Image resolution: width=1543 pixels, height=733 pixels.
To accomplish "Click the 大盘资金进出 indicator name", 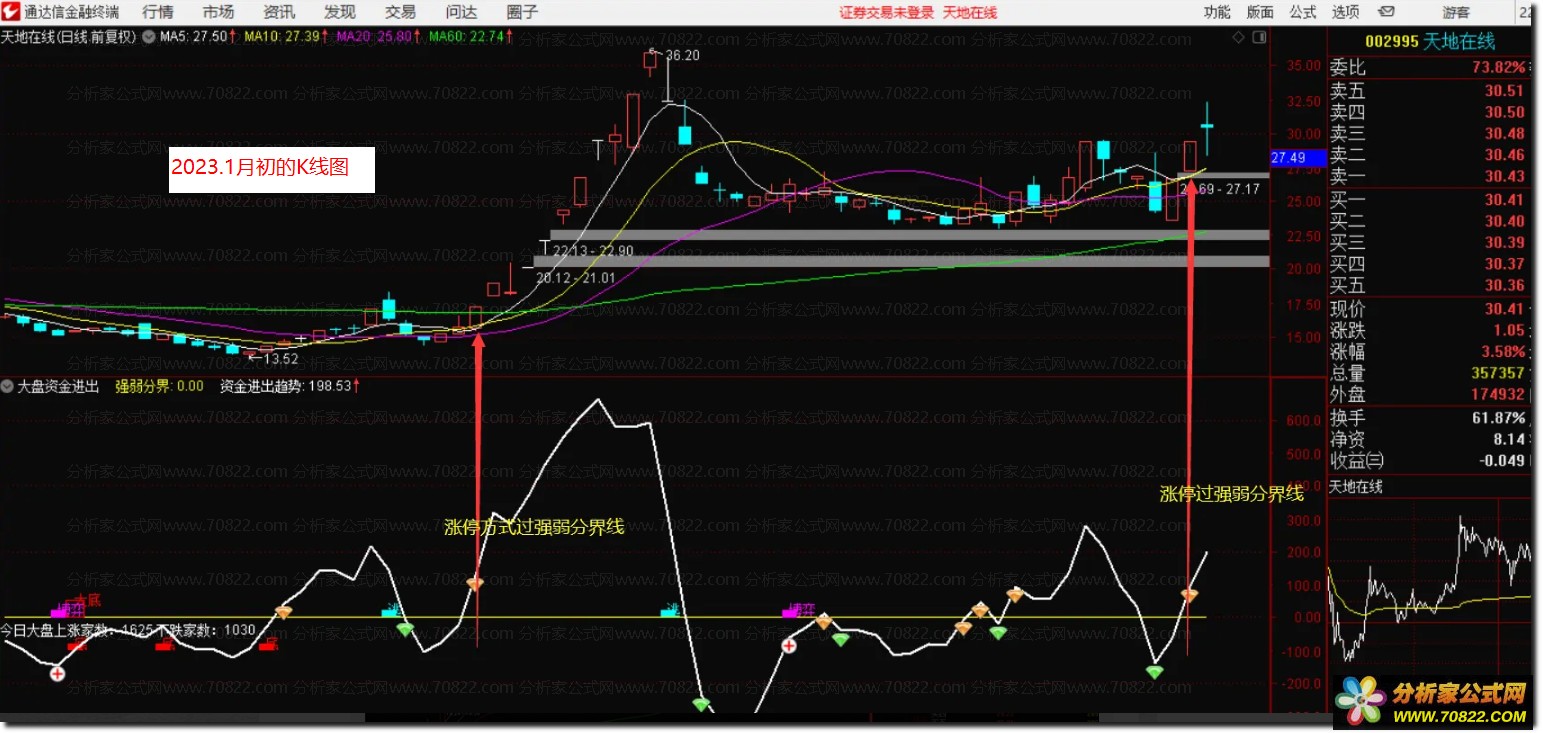I will (59, 386).
